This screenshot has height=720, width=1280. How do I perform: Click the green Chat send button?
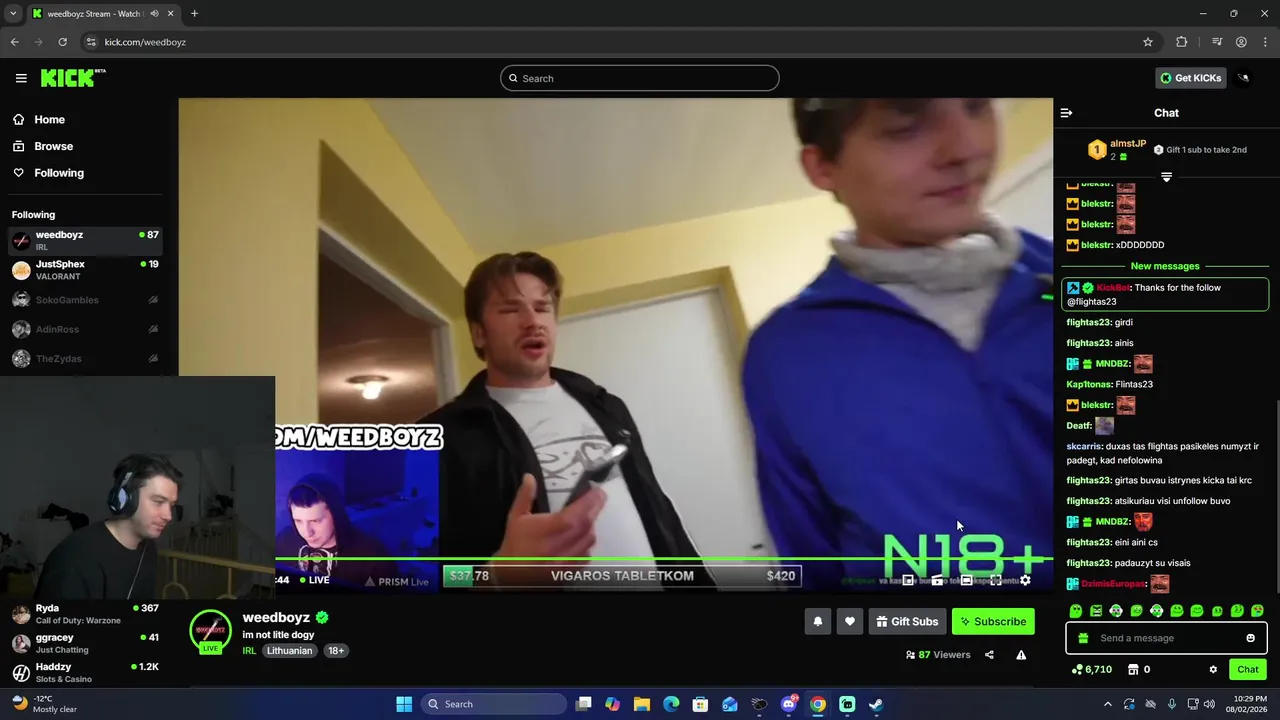pyautogui.click(x=1248, y=669)
